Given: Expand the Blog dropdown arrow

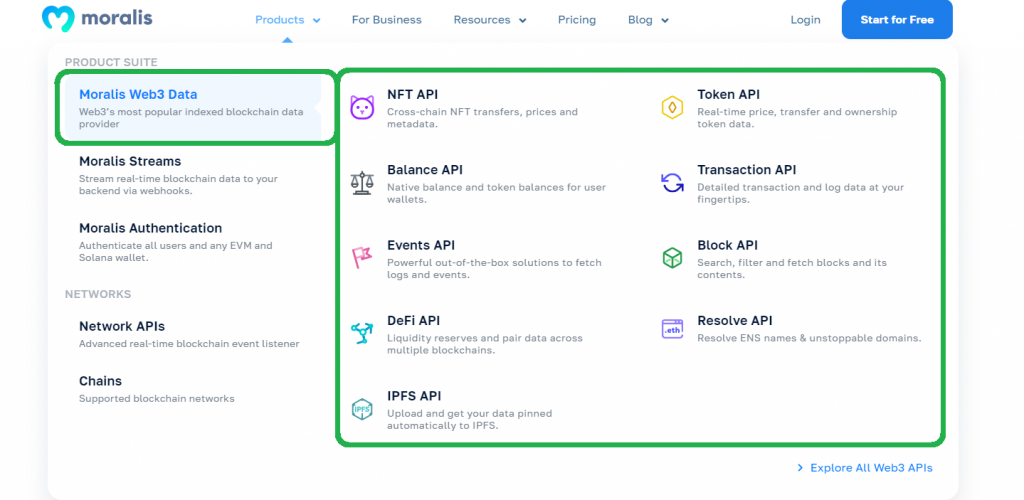Looking at the screenshot, I should pos(665,21).
